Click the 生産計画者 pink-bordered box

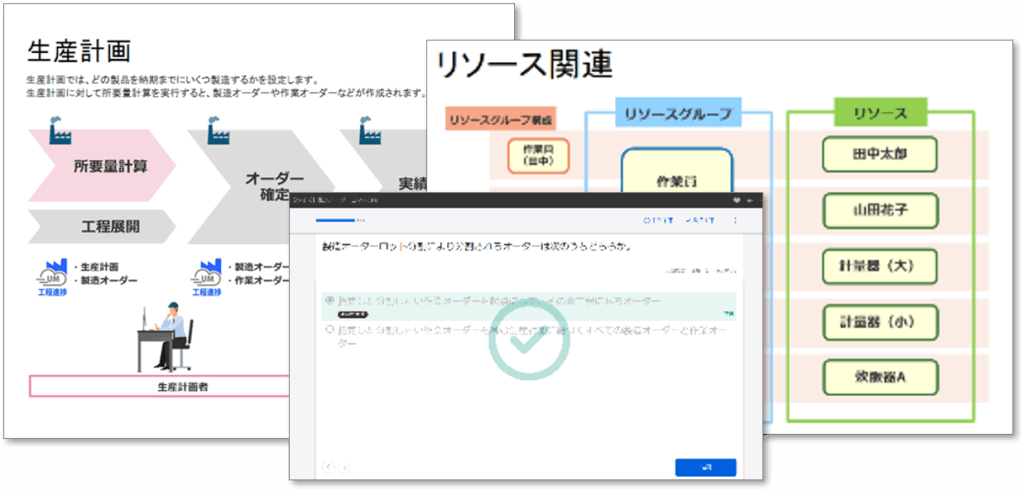tap(160, 387)
